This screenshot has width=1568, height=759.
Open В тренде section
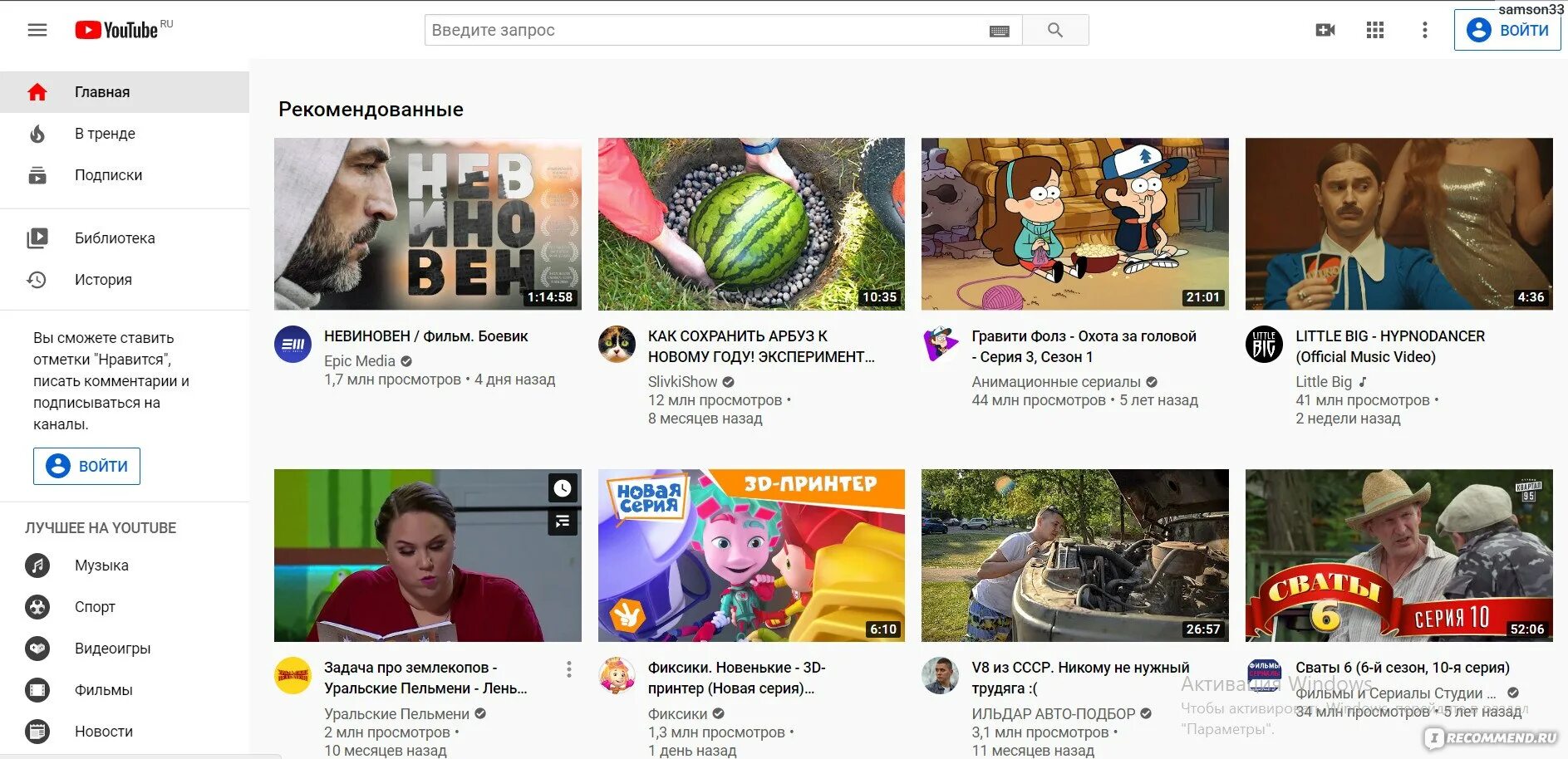[125, 134]
